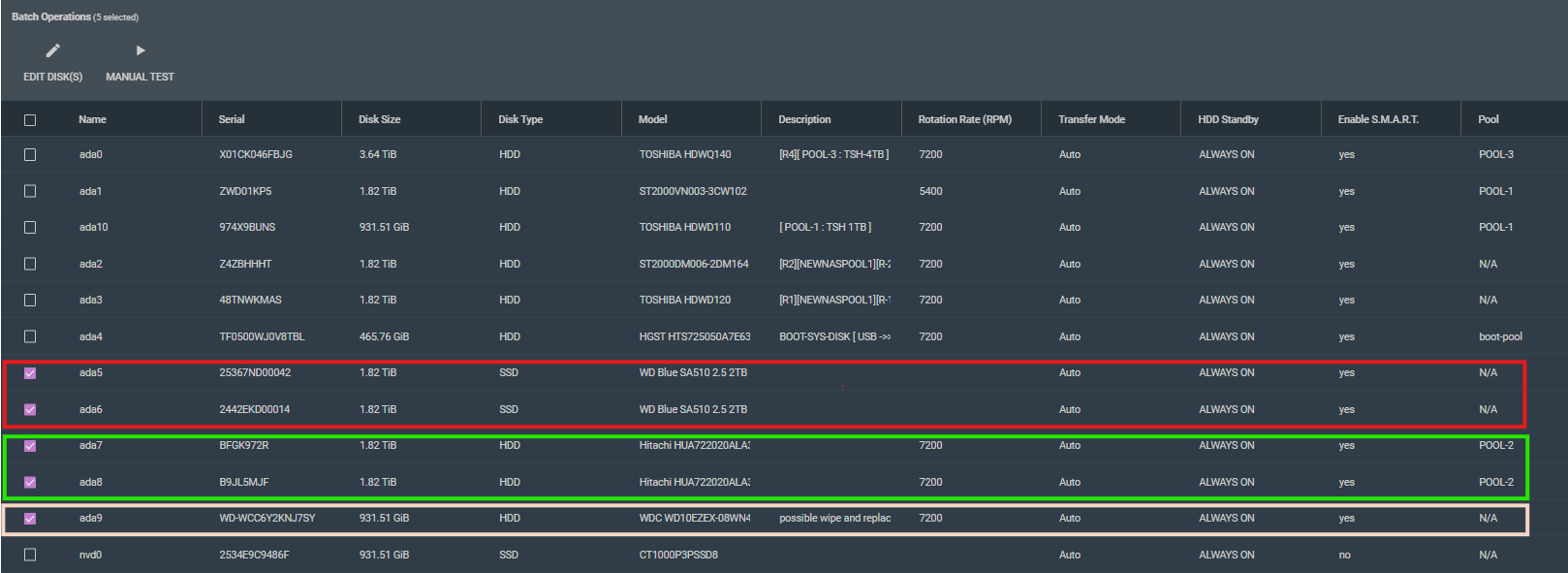Click the Enable S.M.A.R.T. column header
The height and width of the screenshot is (573, 1568).
[x=1377, y=120]
